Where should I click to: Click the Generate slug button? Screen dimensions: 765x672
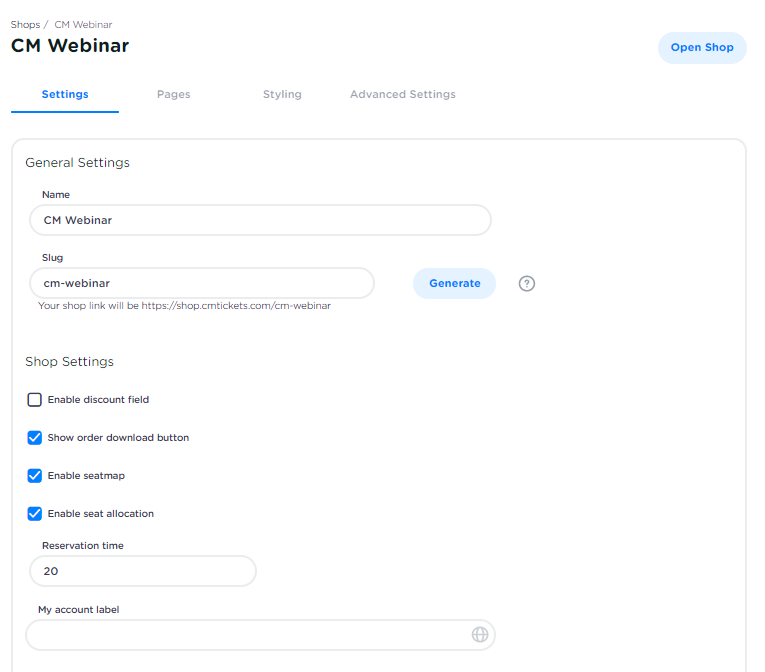(x=454, y=283)
